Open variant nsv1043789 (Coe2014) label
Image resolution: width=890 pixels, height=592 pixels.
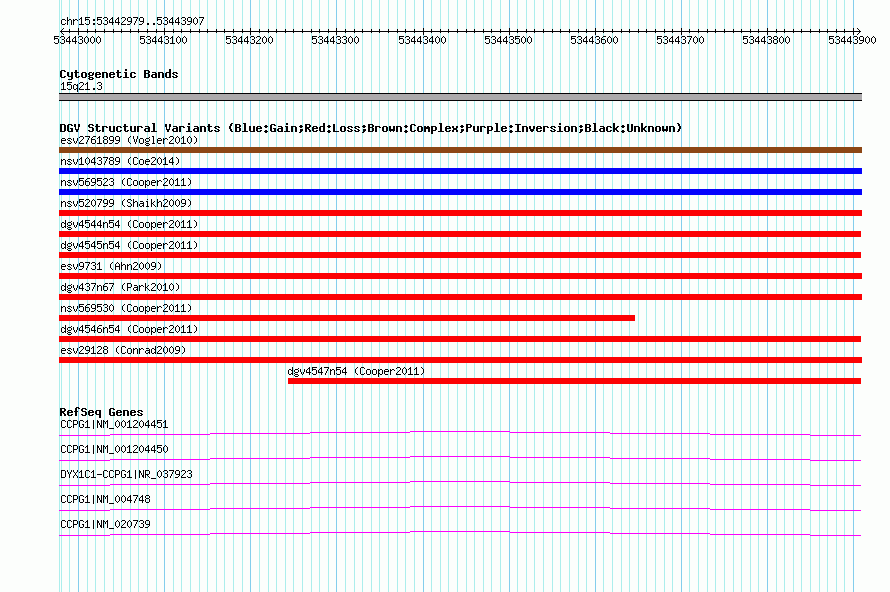coord(120,161)
